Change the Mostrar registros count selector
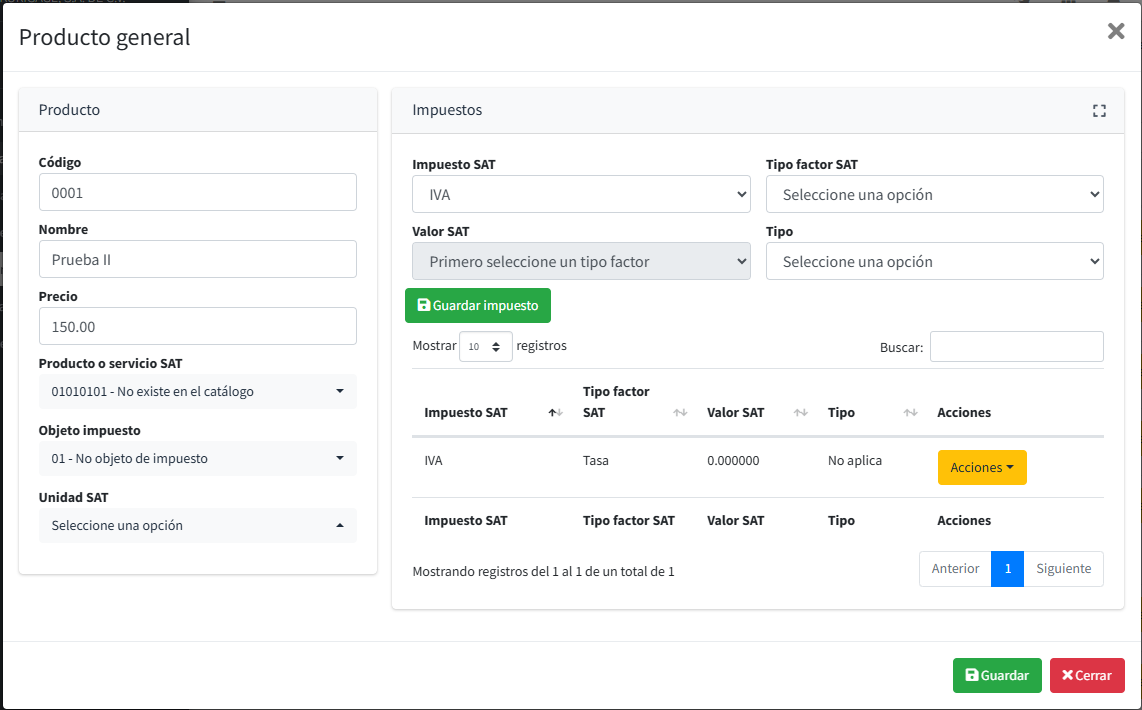The height and width of the screenshot is (710, 1142). (x=485, y=346)
